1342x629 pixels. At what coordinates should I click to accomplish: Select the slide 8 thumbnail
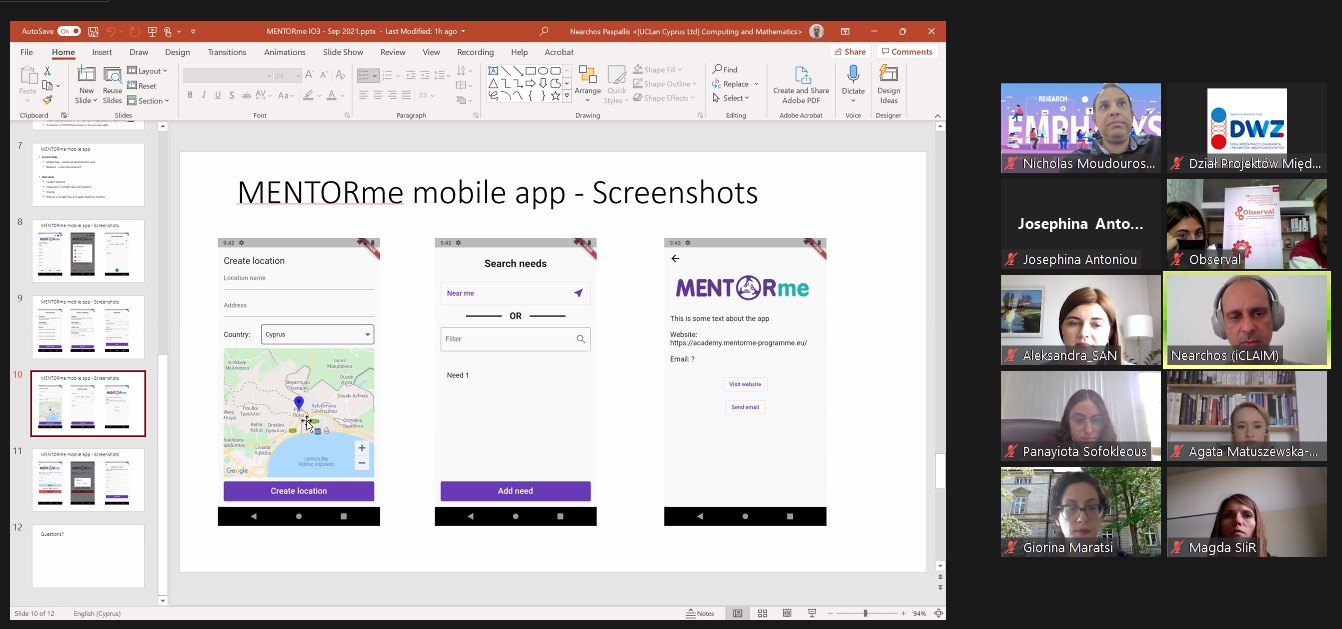pos(88,251)
